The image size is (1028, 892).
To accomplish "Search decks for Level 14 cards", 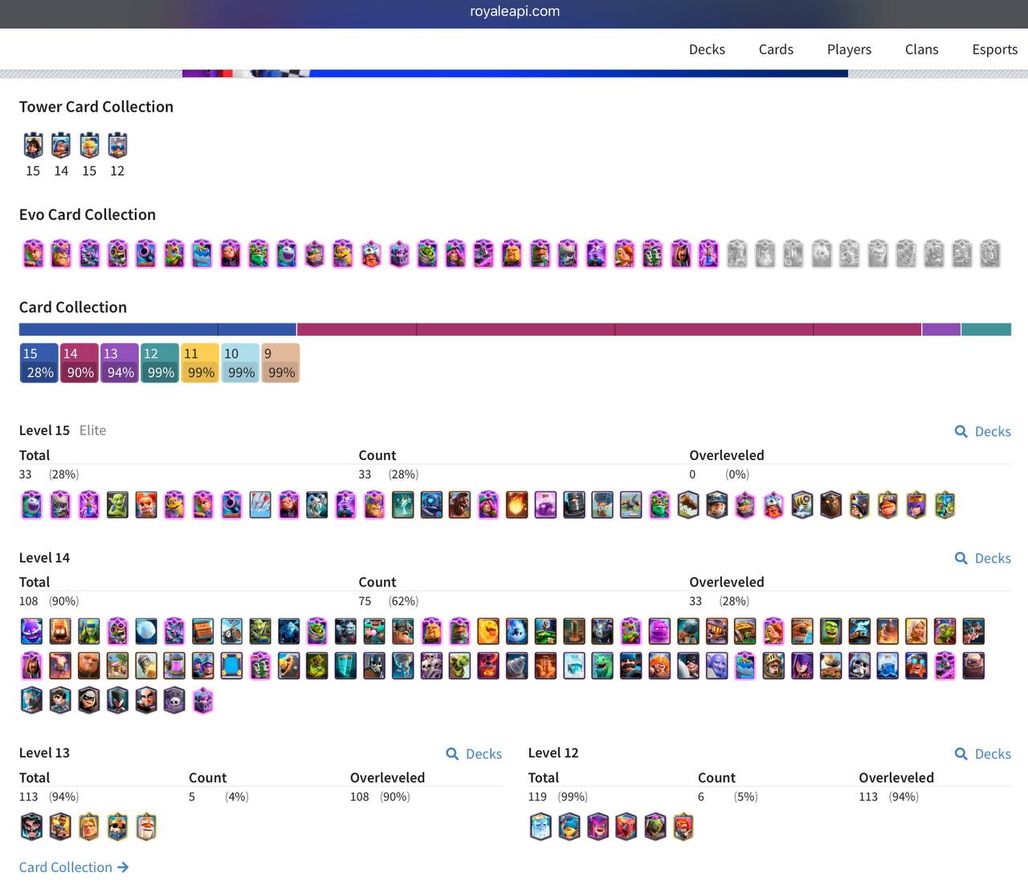I will (983, 558).
